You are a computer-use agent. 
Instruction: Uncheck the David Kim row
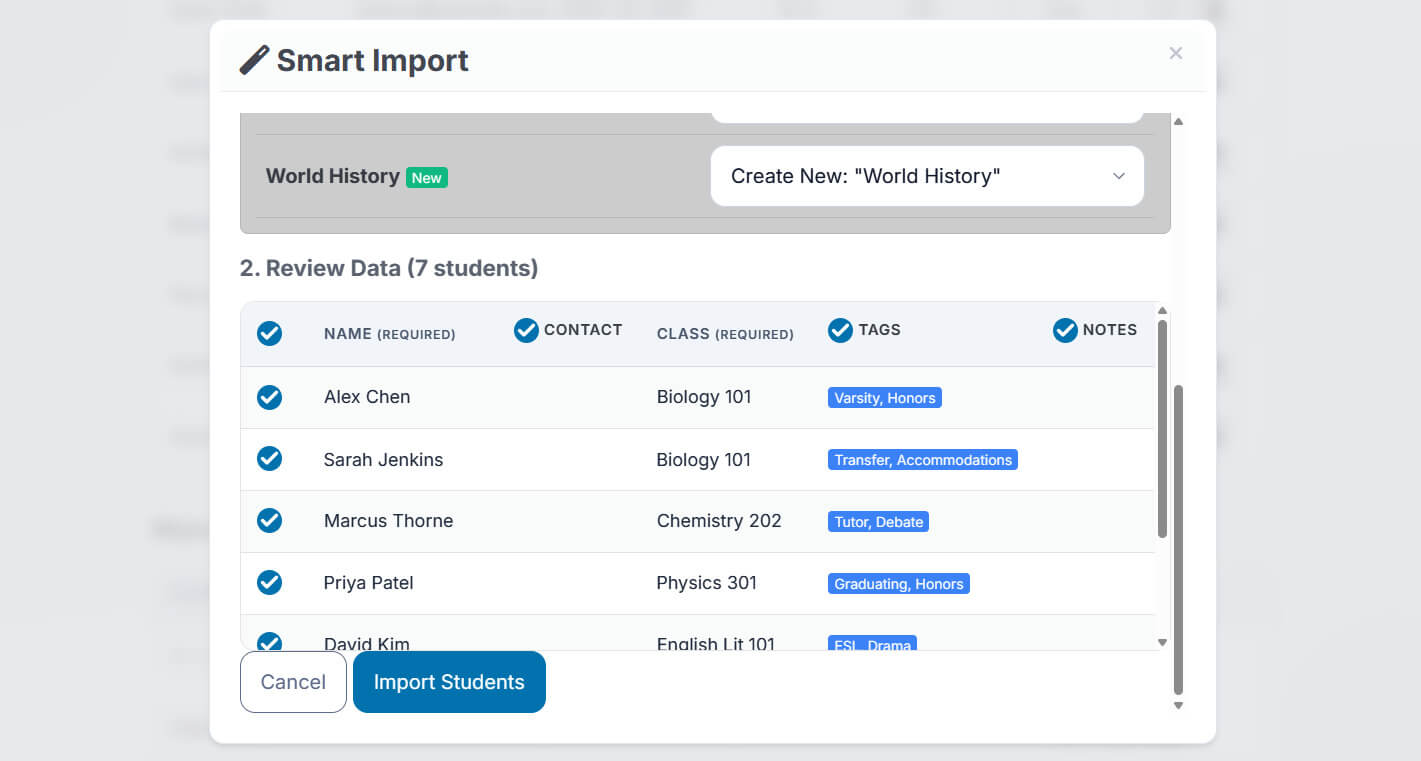(x=269, y=642)
